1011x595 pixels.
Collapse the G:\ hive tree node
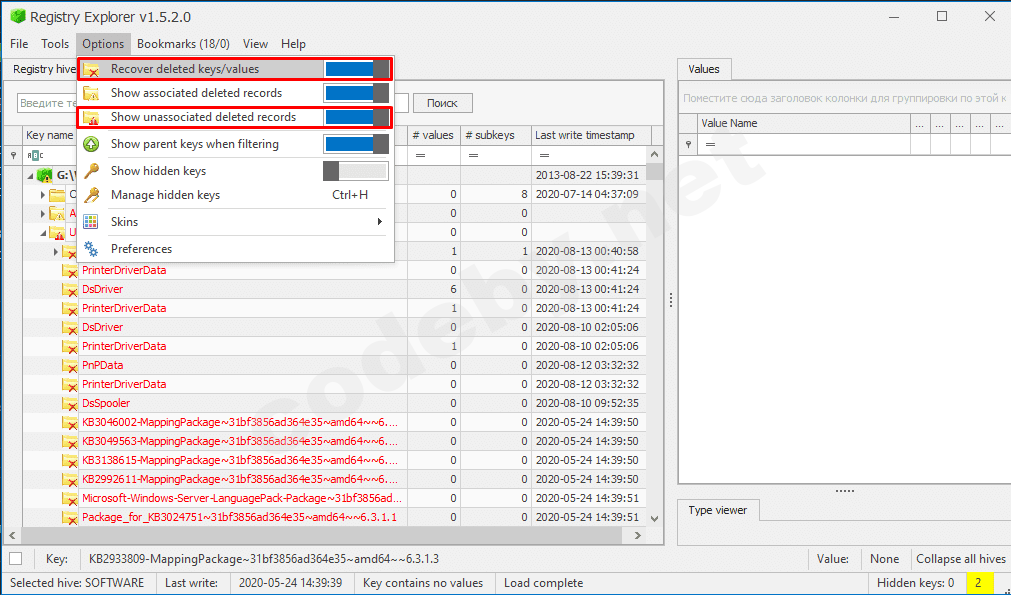coord(30,175)
